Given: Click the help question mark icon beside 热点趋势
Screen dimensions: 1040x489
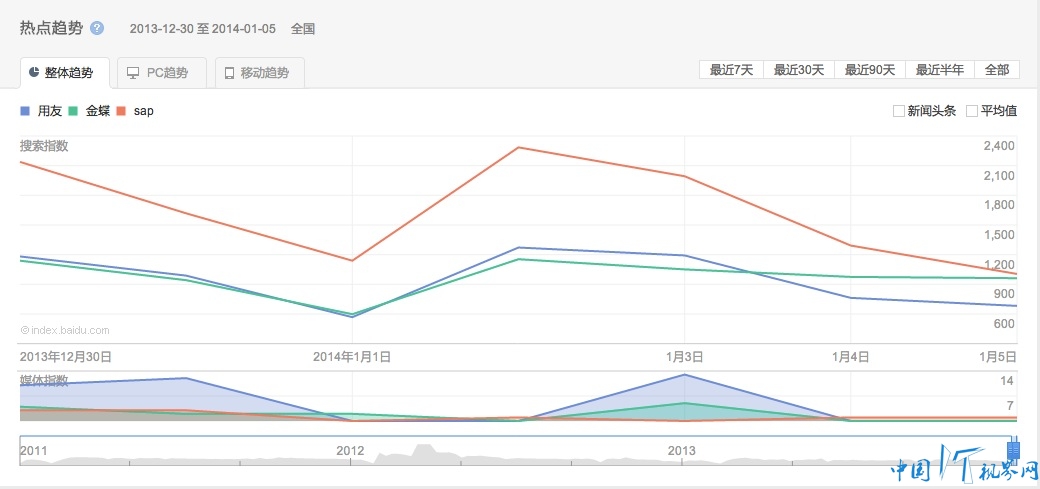Looking at the screenshot, I should 97,29.
